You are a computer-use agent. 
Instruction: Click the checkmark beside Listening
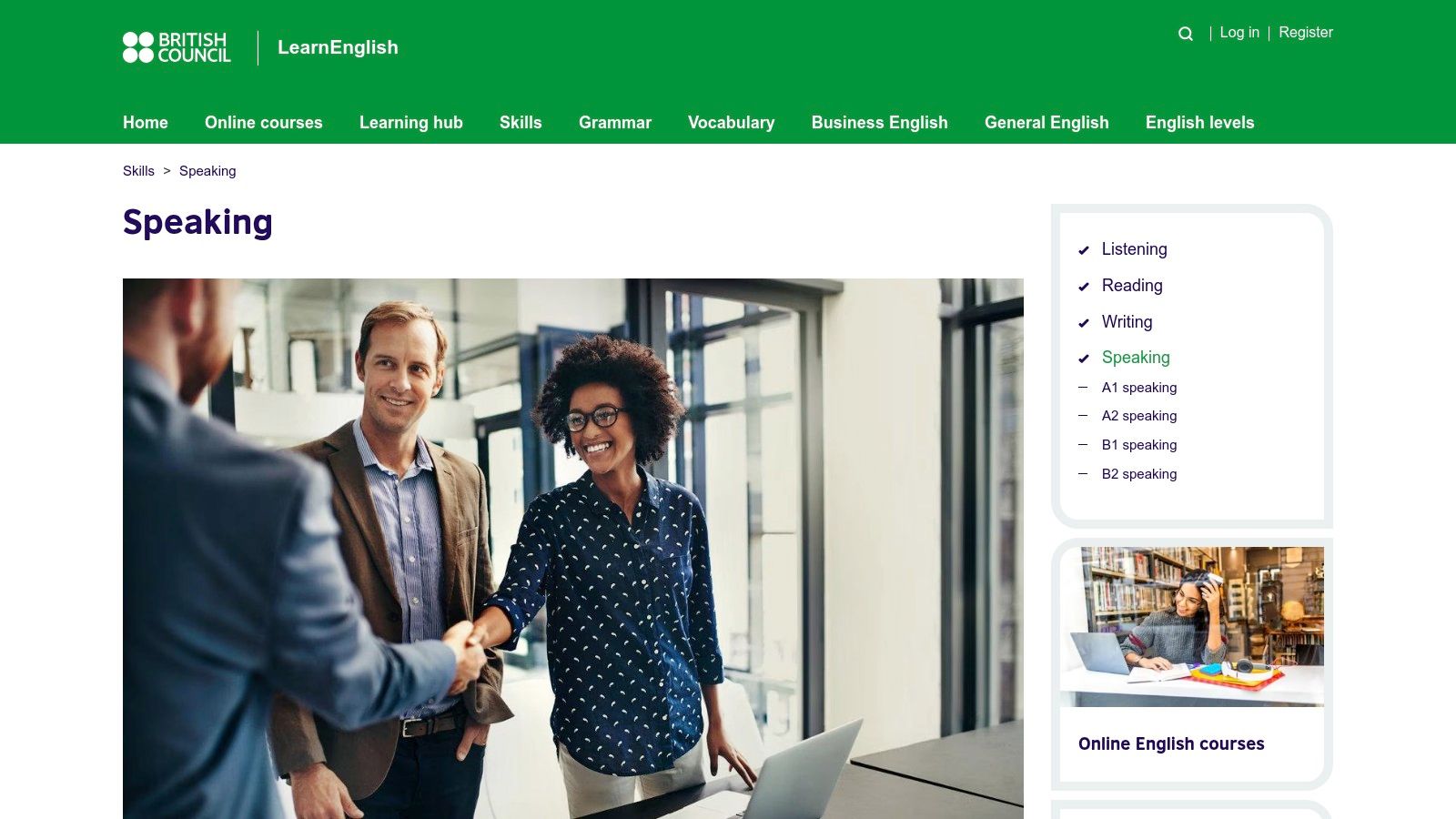click(x=1084, y=250)
